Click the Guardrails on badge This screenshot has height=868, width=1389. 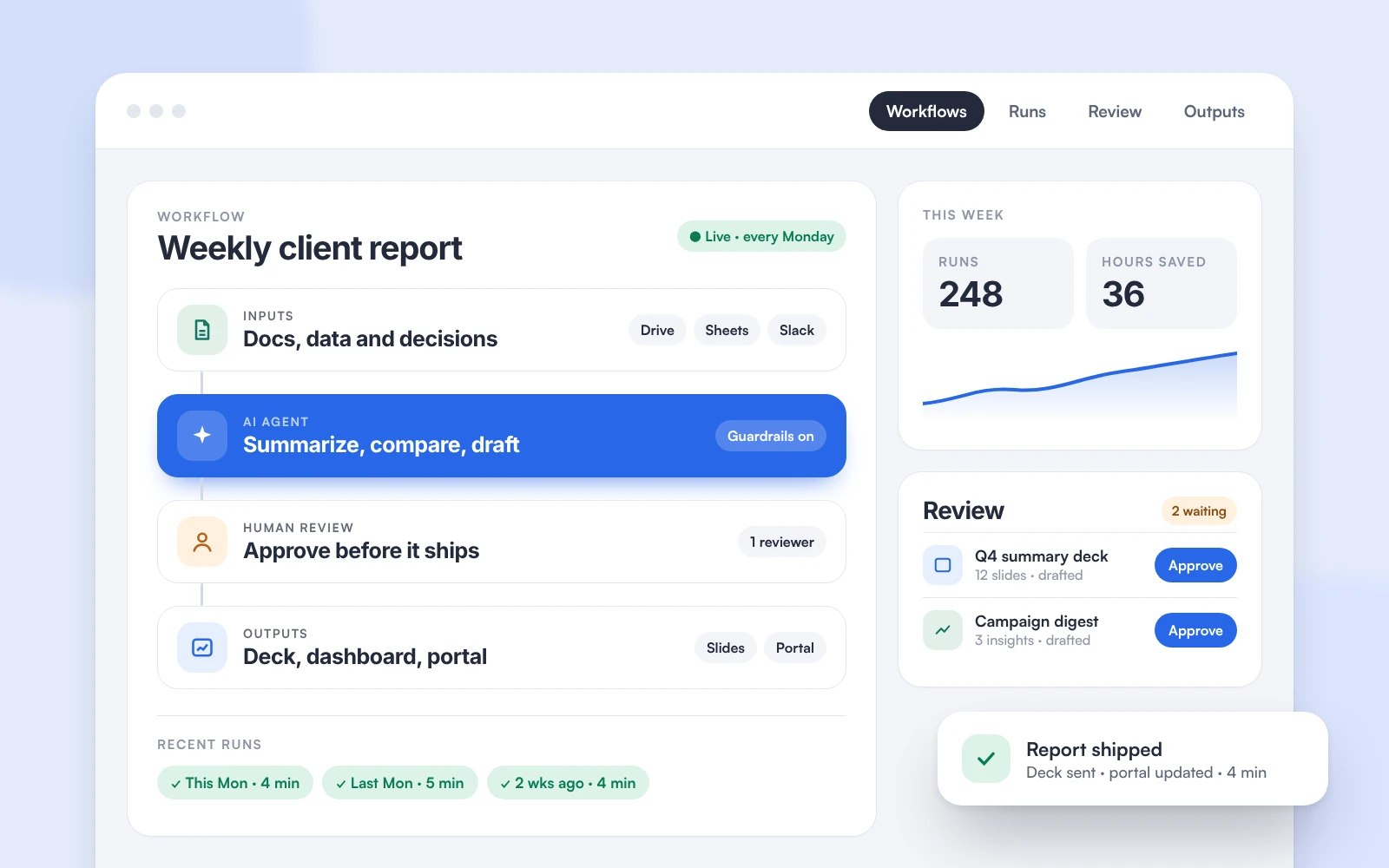pos(771,436)
